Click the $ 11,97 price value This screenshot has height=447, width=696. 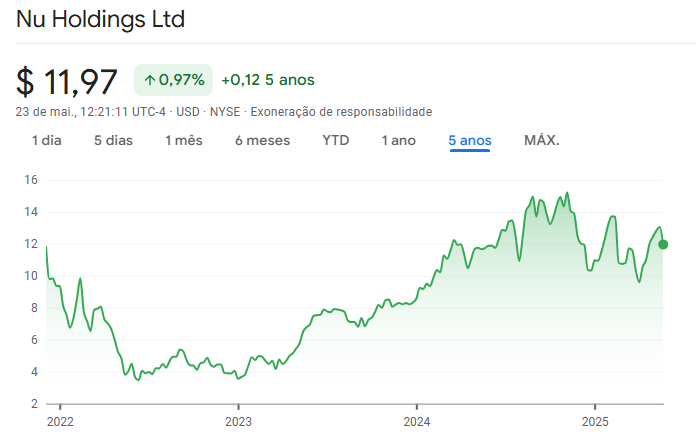[x=67, y=80]
